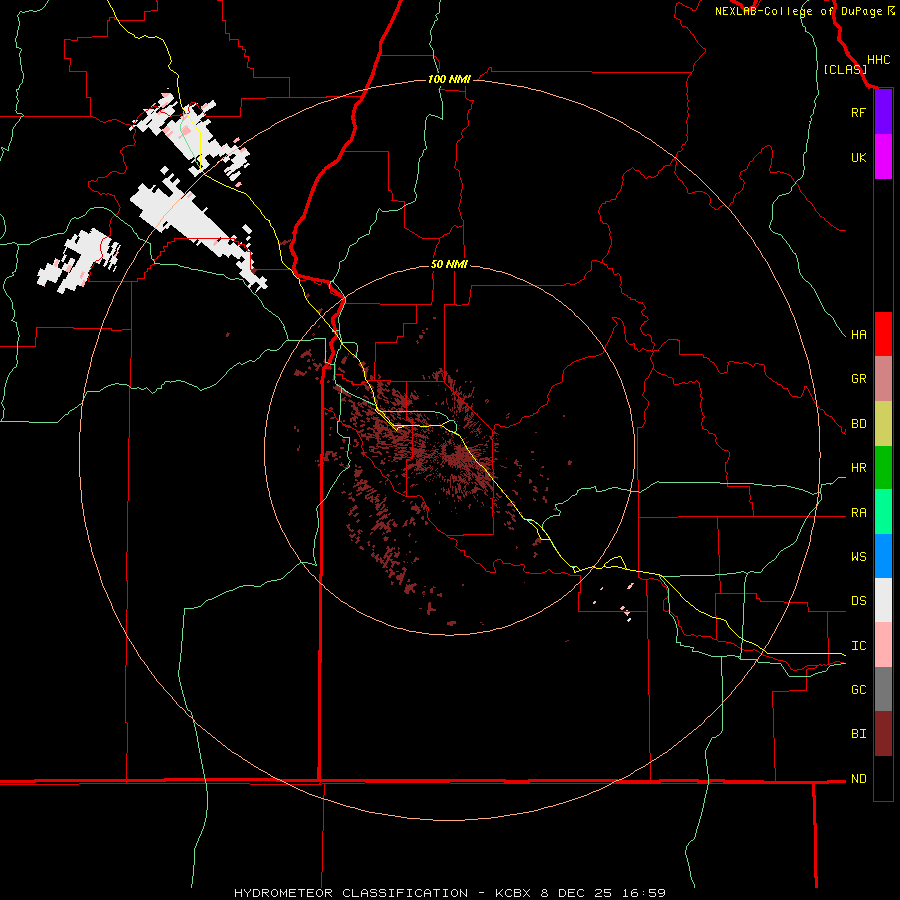
Task: Click the DS white legend swatch
Action: (x=883, y=600)
